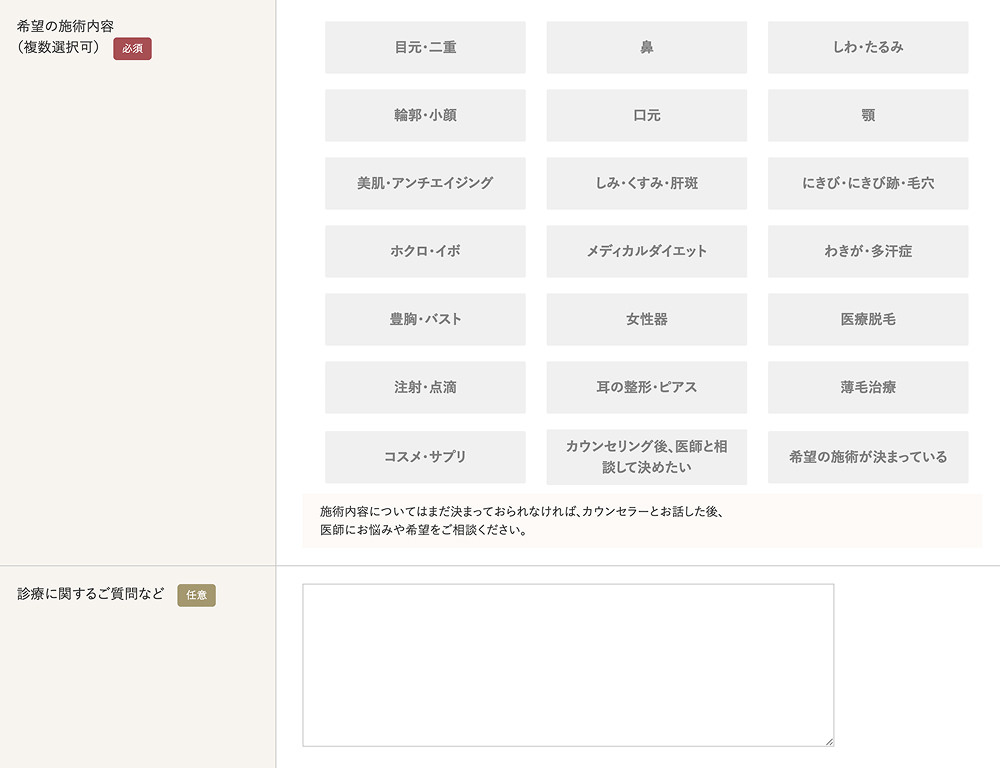Pick the 薄毛治療 option
The height and width of the screenshot is (768, 1000).
868,387
